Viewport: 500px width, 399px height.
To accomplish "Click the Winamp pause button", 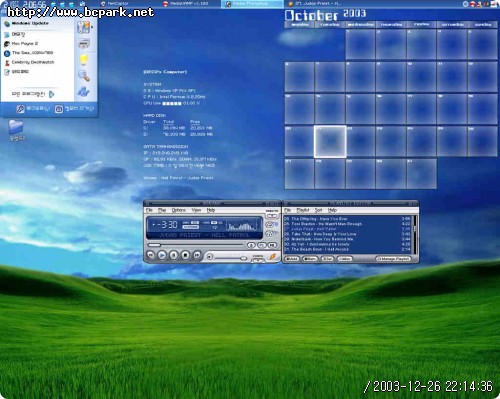I will click(174, 255).
